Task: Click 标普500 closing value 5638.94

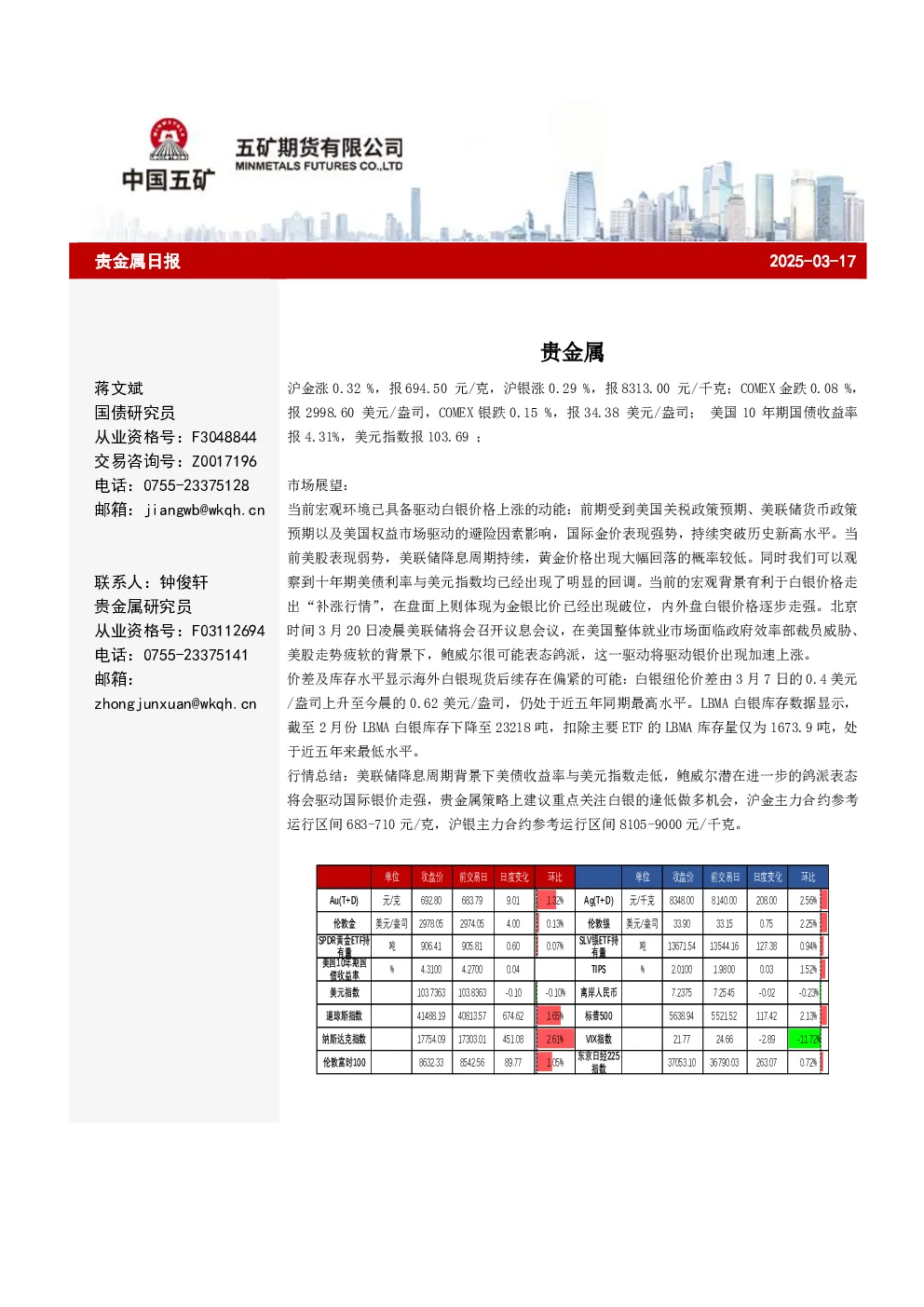Action: [682, 1016]
